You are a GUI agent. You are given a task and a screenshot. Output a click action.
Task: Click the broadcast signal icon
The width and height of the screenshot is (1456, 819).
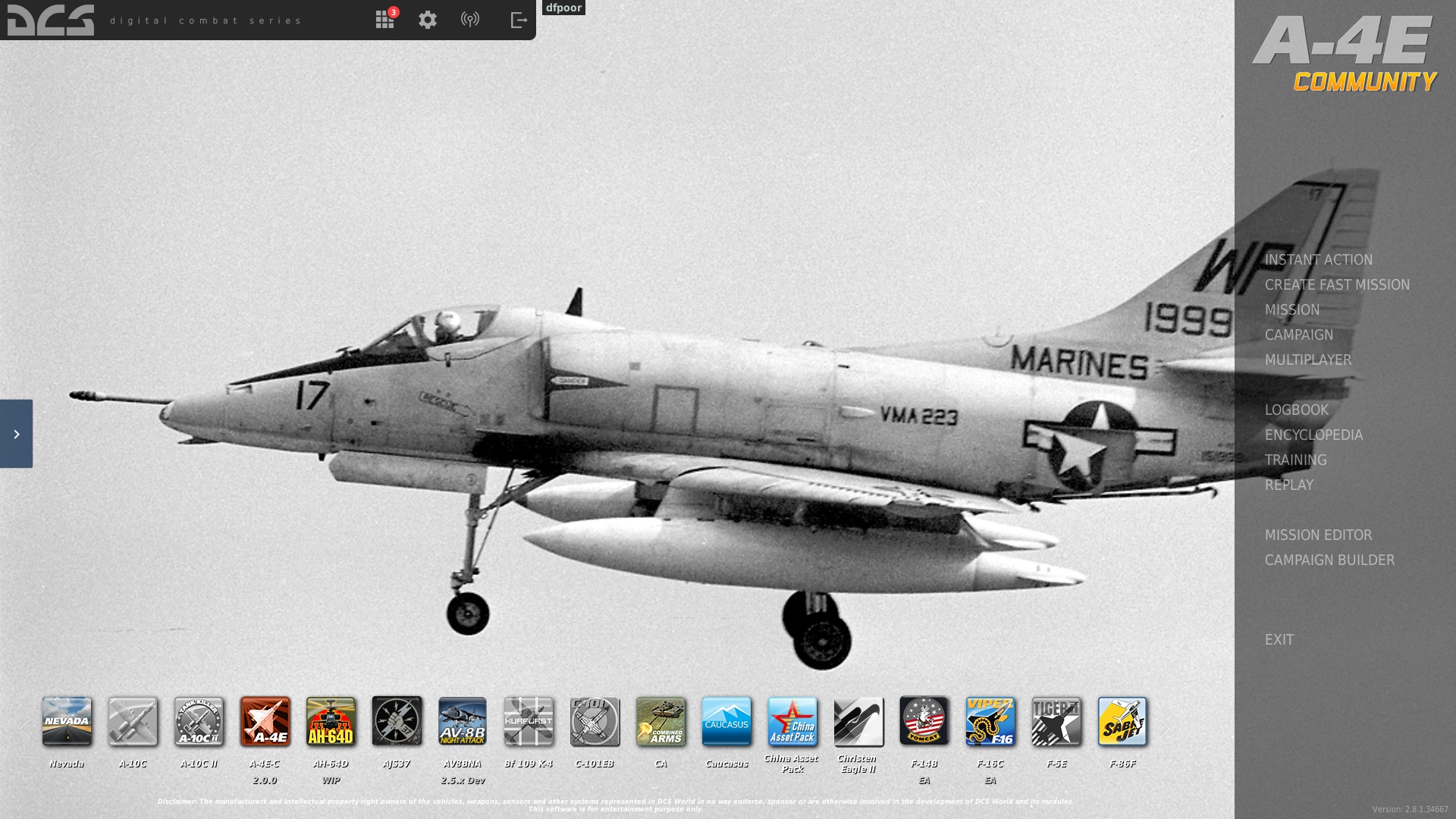(x=470, y=20)
